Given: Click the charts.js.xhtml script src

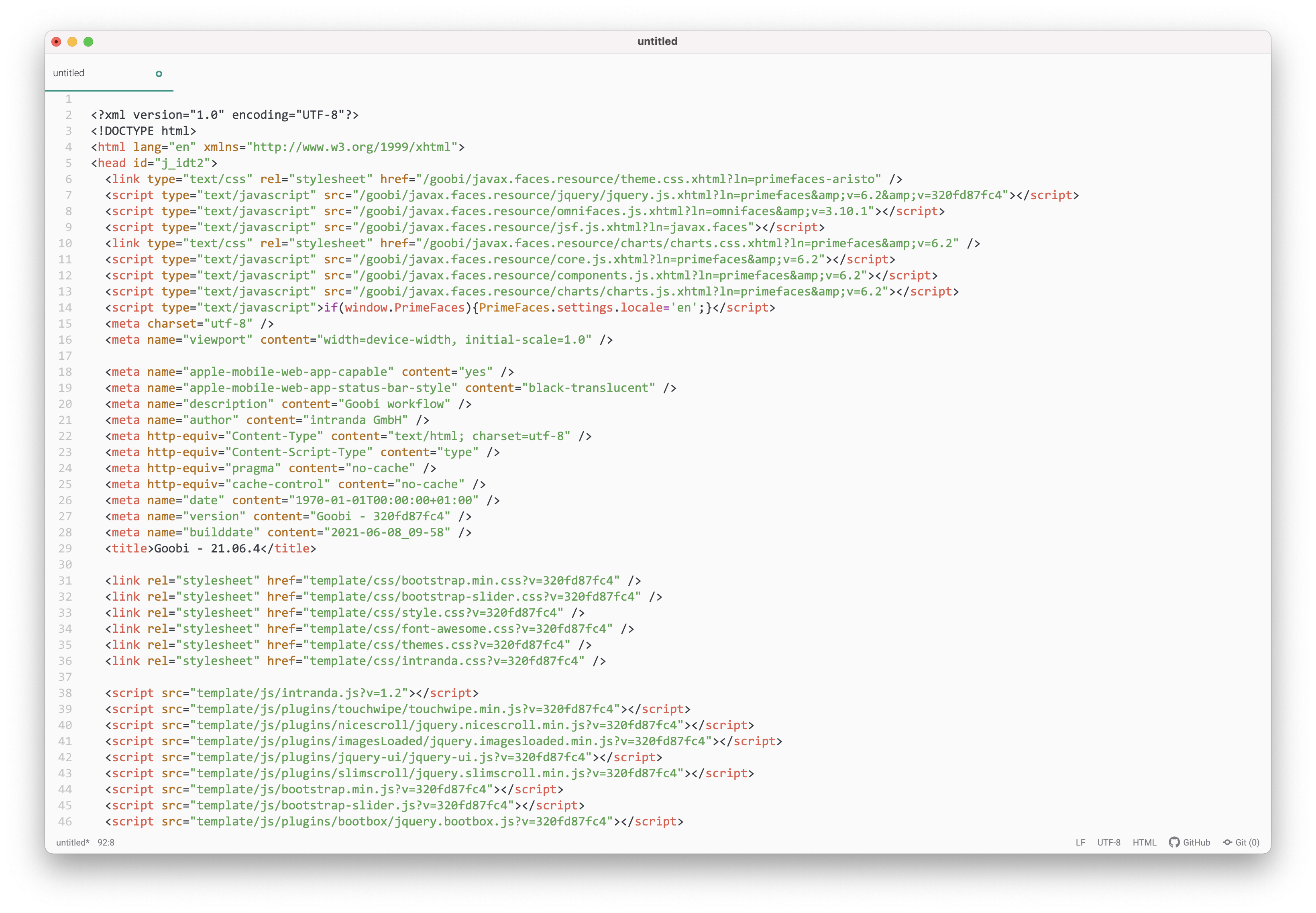Looking at the screenshot, I should coord(621,291).
